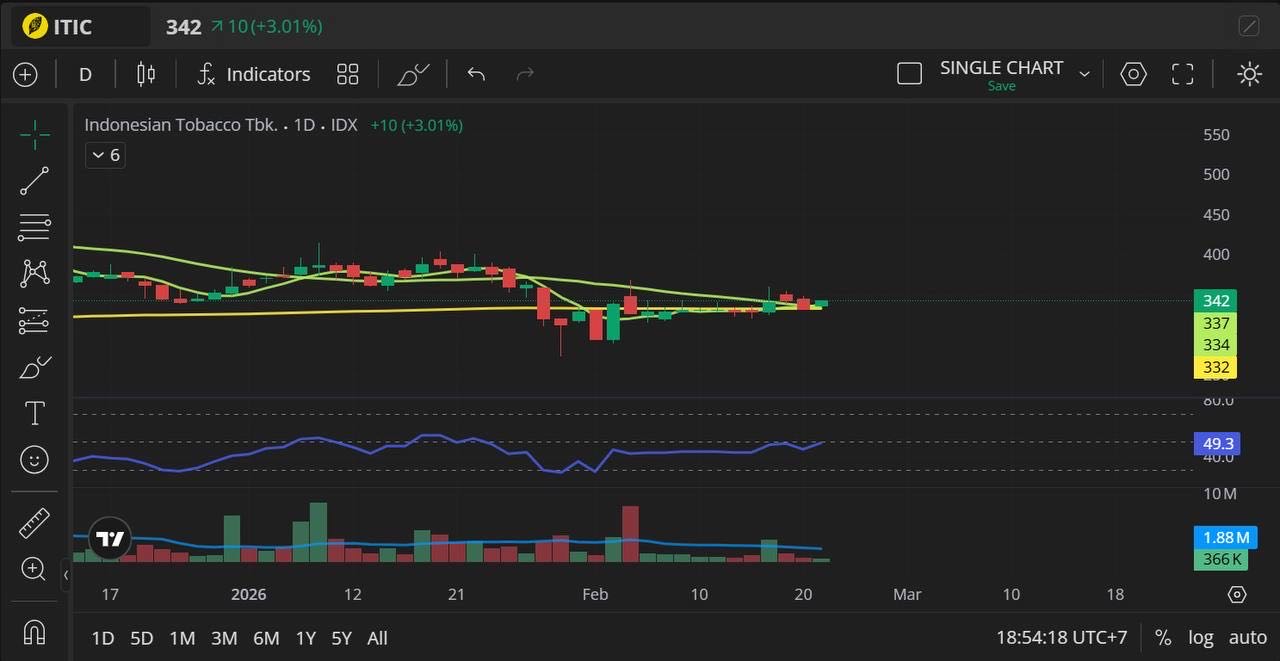This screenshot has height=661, width=1280.
Task: Change the D timeframe interval
Action: [x=85, y=74]
